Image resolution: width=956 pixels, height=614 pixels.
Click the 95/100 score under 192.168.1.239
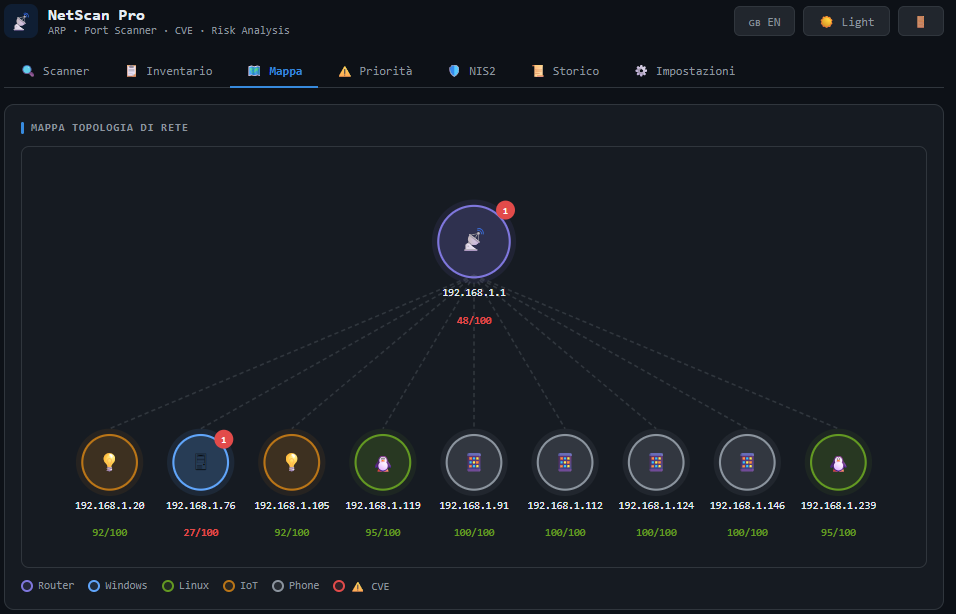click(x=838, y=533)
